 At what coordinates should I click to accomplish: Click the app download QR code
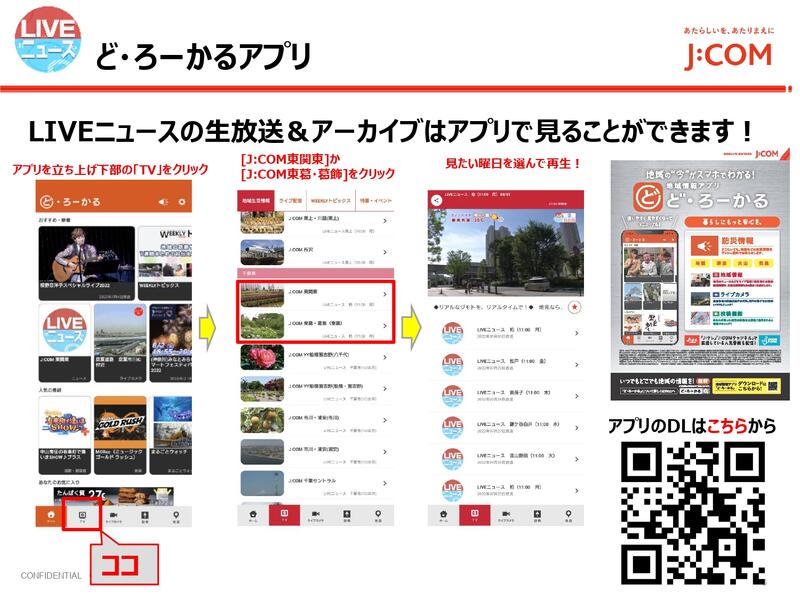pyautogui.click(x=692, y=512)
